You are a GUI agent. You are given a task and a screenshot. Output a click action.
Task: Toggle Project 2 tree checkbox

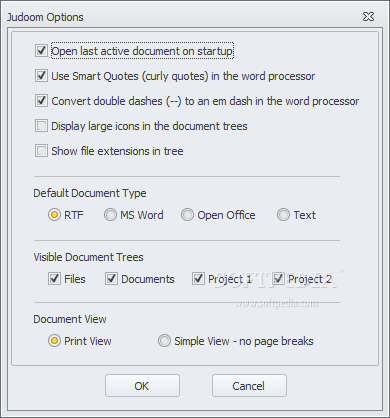278,279
